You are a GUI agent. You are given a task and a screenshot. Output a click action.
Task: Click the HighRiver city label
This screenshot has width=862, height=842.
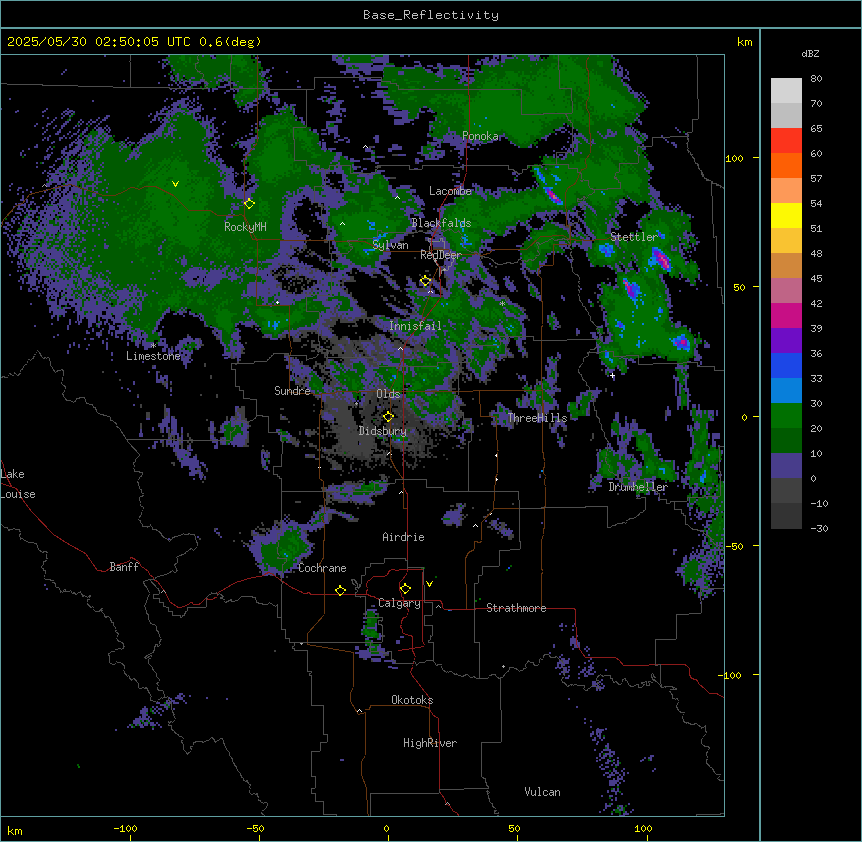(x=430, y=743)
